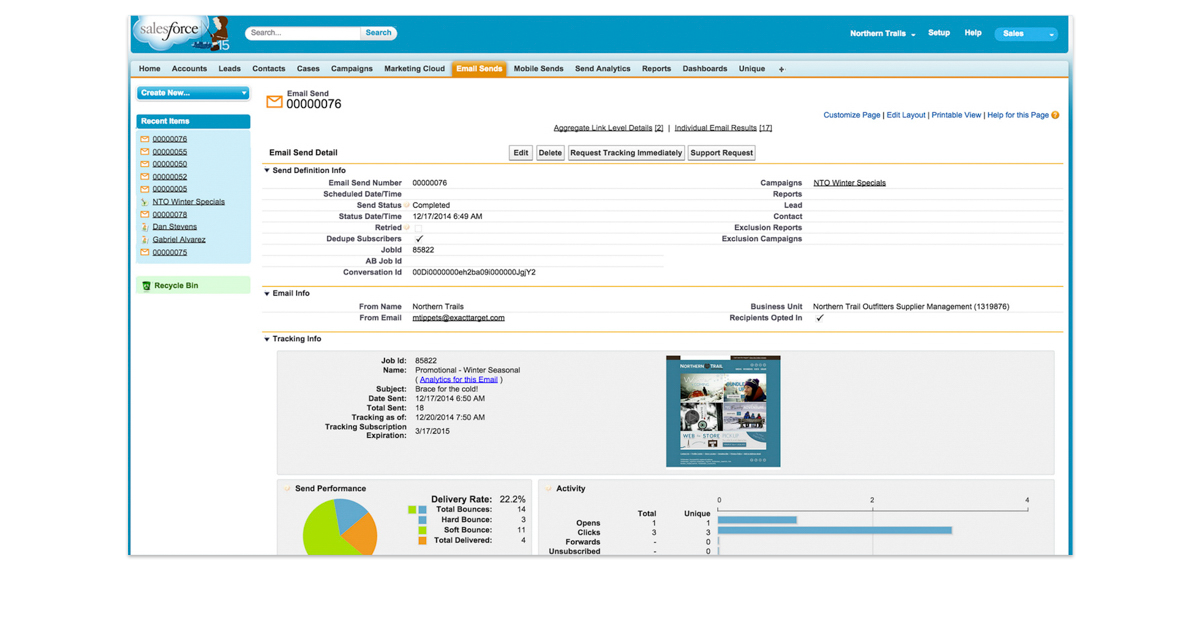Viewport: 1200px width, 640px height.
Task: Toggle the Dedupe Subscribers checkbox
Action: pos(419,239)
